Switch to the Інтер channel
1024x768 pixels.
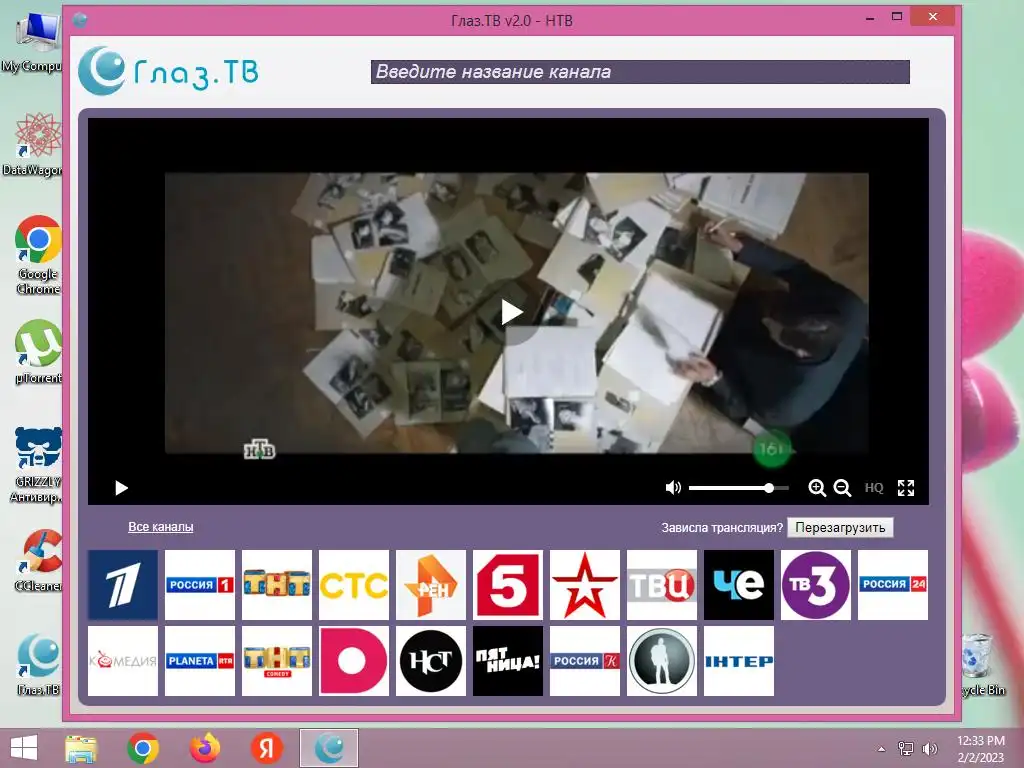739,661
